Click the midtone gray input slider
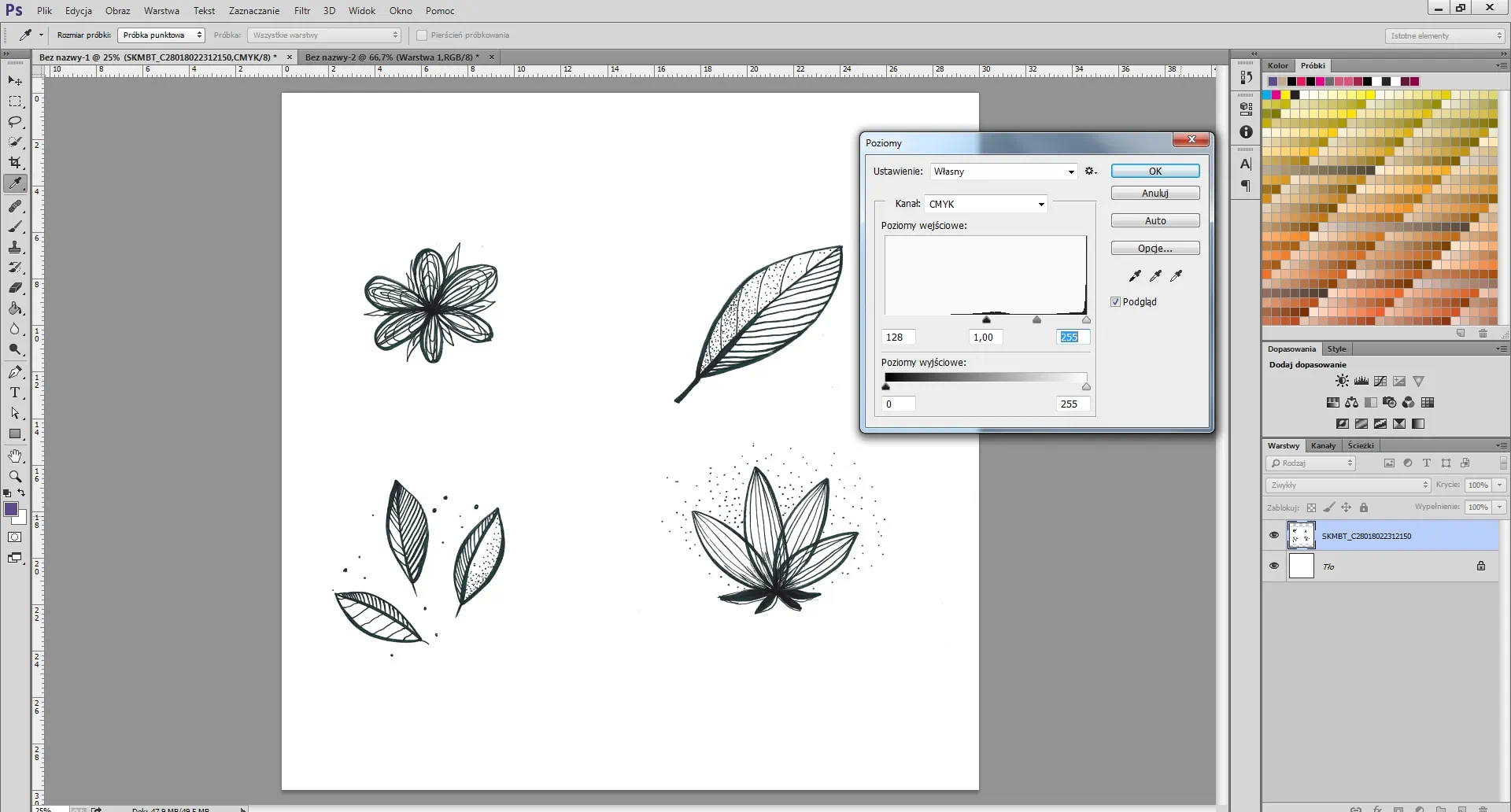Viewport: 1511px width, 812px height. tap(1036, 319)
